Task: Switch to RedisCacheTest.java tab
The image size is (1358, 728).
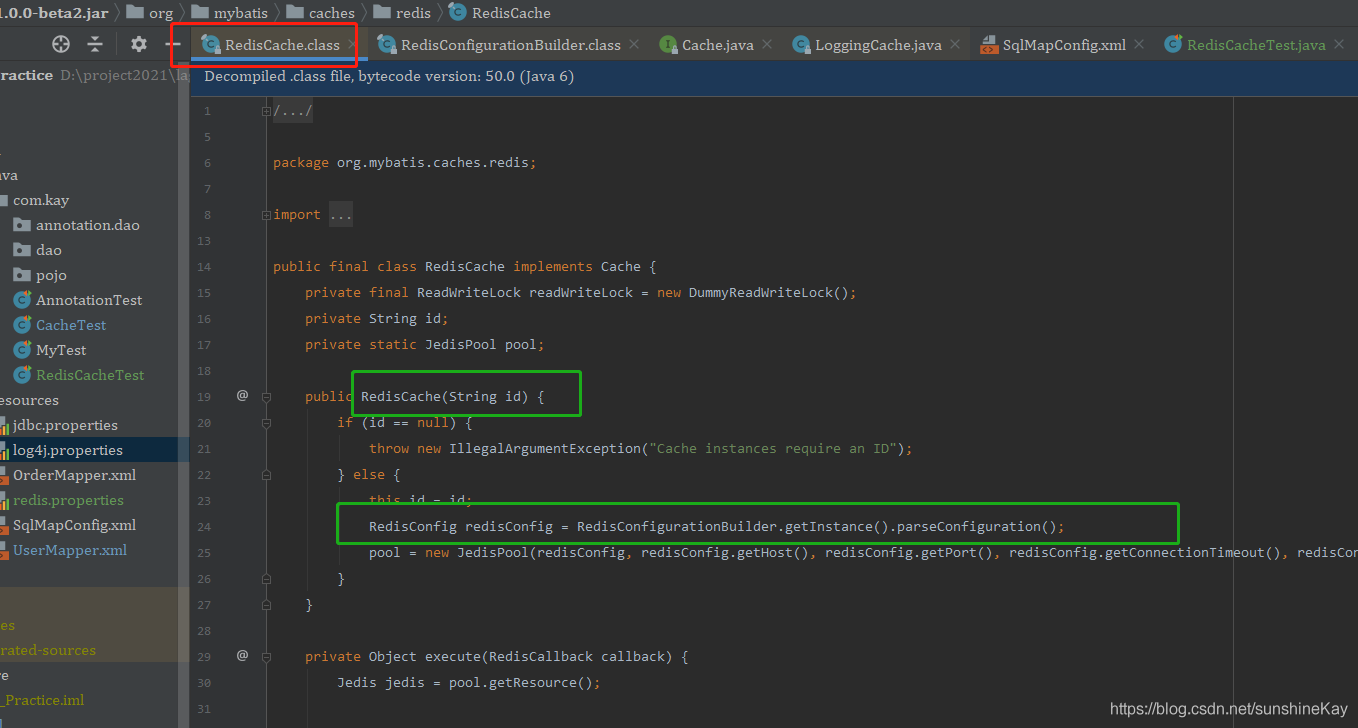Action: tap(1256, 45)
